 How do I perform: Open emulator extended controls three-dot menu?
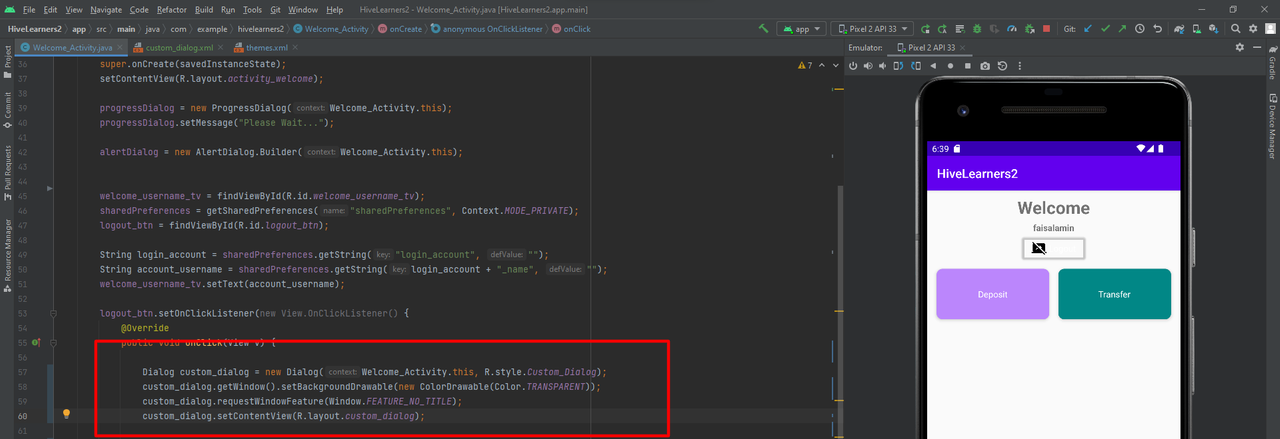[x=1020, y=66]
